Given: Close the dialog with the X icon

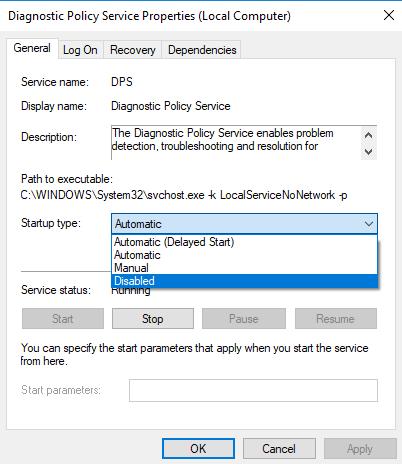Looking at the screenshot, I should (389, 15).
